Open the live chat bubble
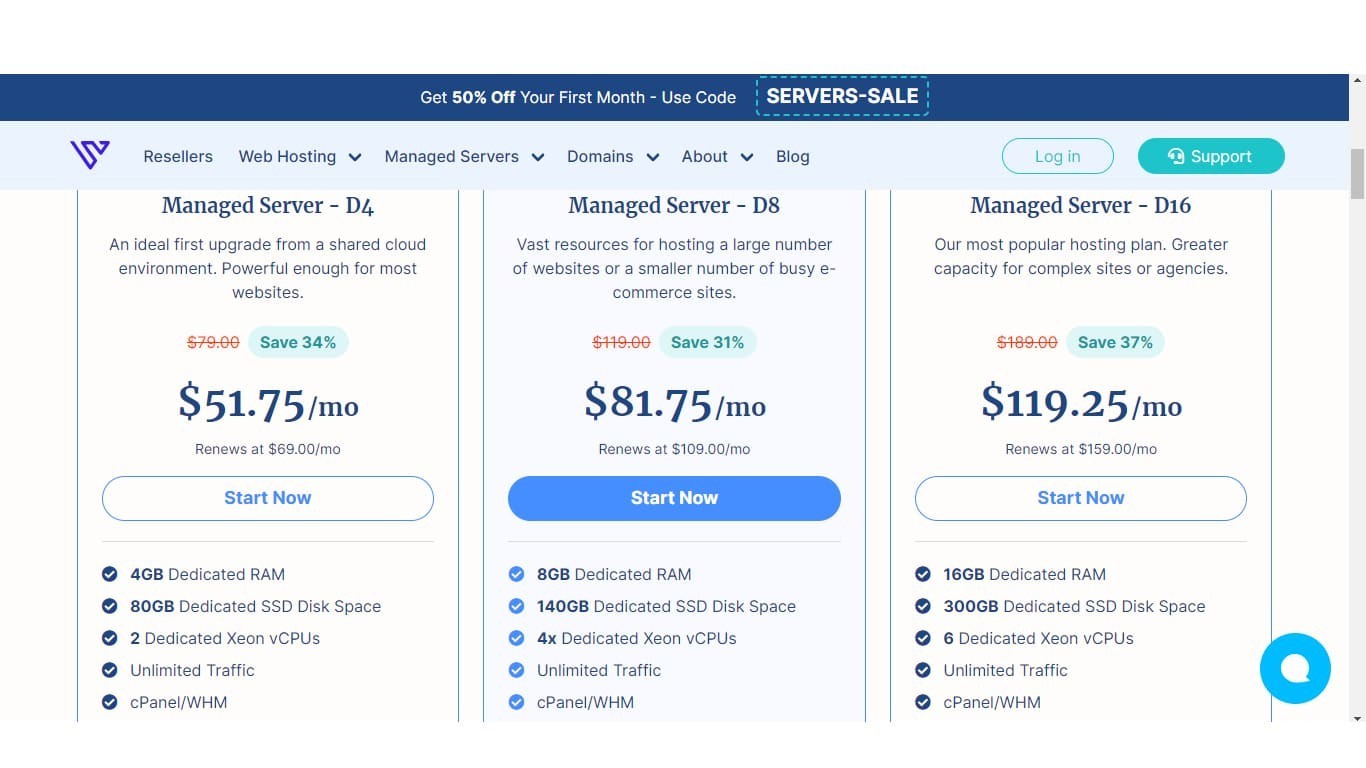Viewport: 1366px width, 768px height. [1295, 668]
